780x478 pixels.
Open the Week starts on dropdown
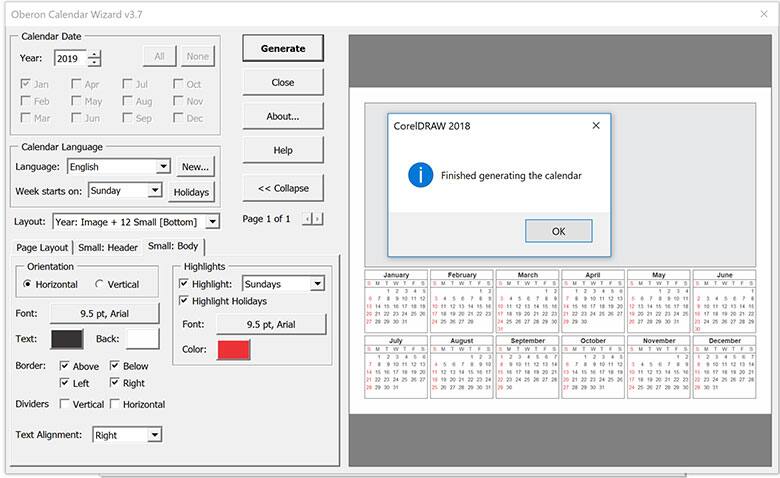[155, 190]
